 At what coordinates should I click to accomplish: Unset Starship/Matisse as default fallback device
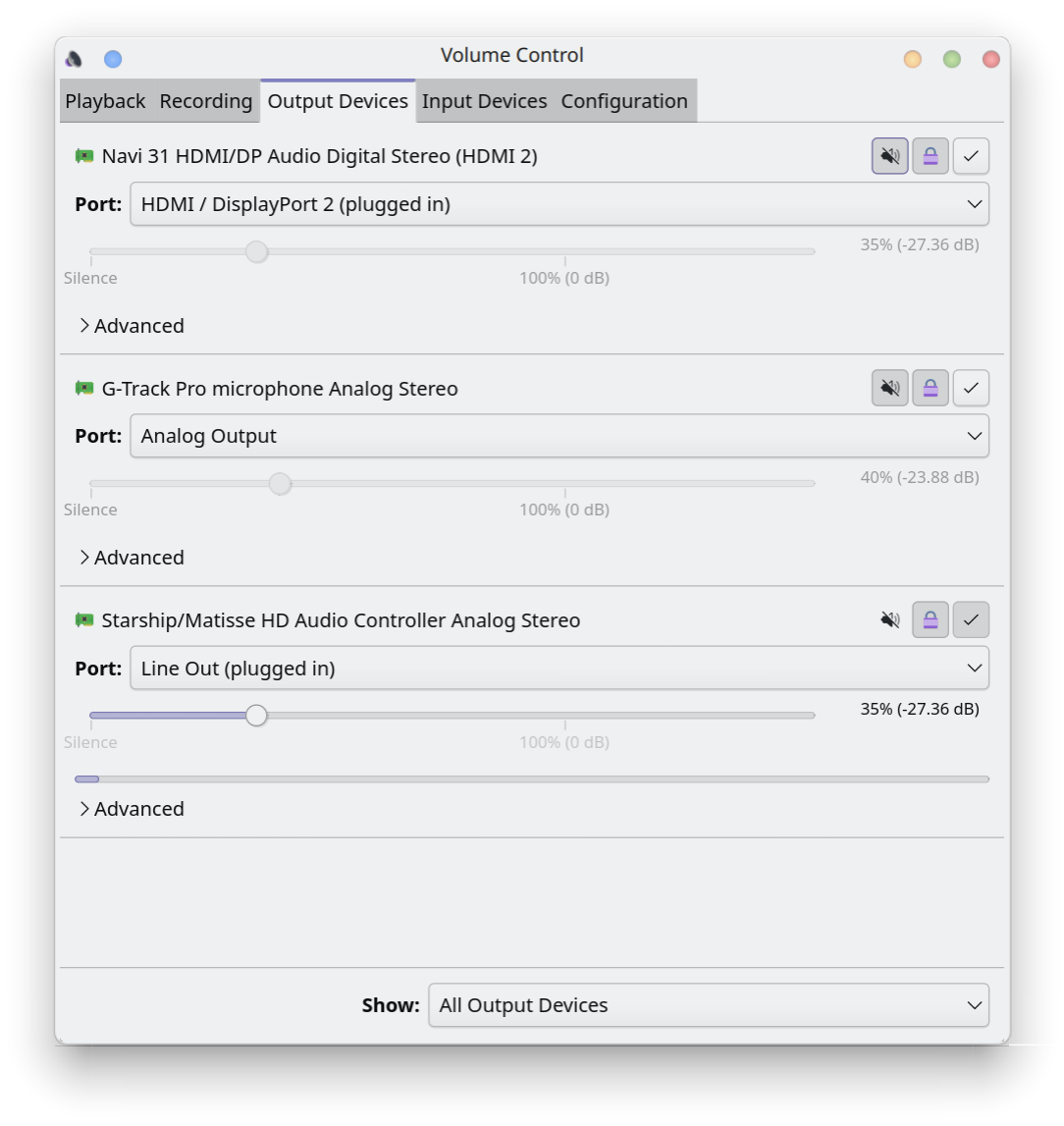point(970,620)
